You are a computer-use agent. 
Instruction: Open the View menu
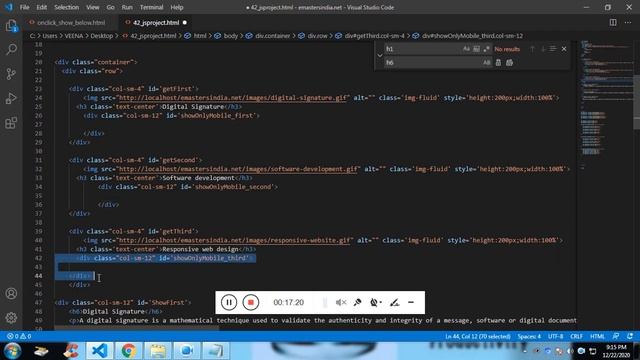click(x=93, y=7)
